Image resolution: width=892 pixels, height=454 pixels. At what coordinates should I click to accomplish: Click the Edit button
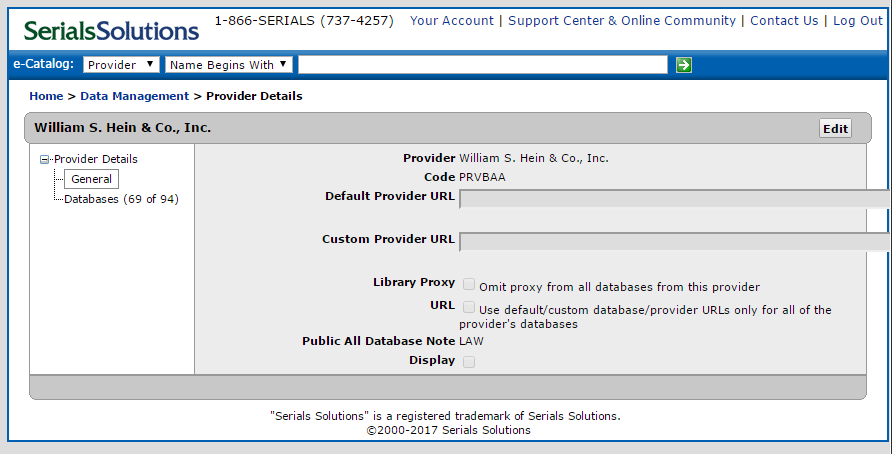point(835,128)
